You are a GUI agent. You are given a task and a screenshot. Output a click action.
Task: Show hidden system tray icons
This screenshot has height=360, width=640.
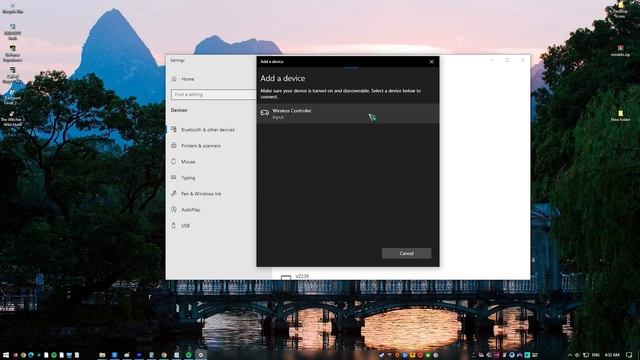coord(570,355)
